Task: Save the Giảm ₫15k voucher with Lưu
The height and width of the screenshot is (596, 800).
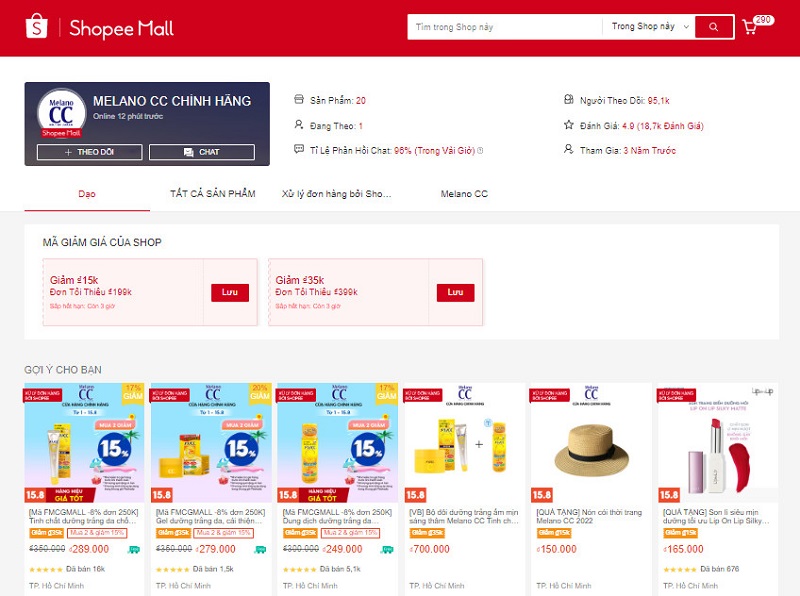Action: point(229,292)
